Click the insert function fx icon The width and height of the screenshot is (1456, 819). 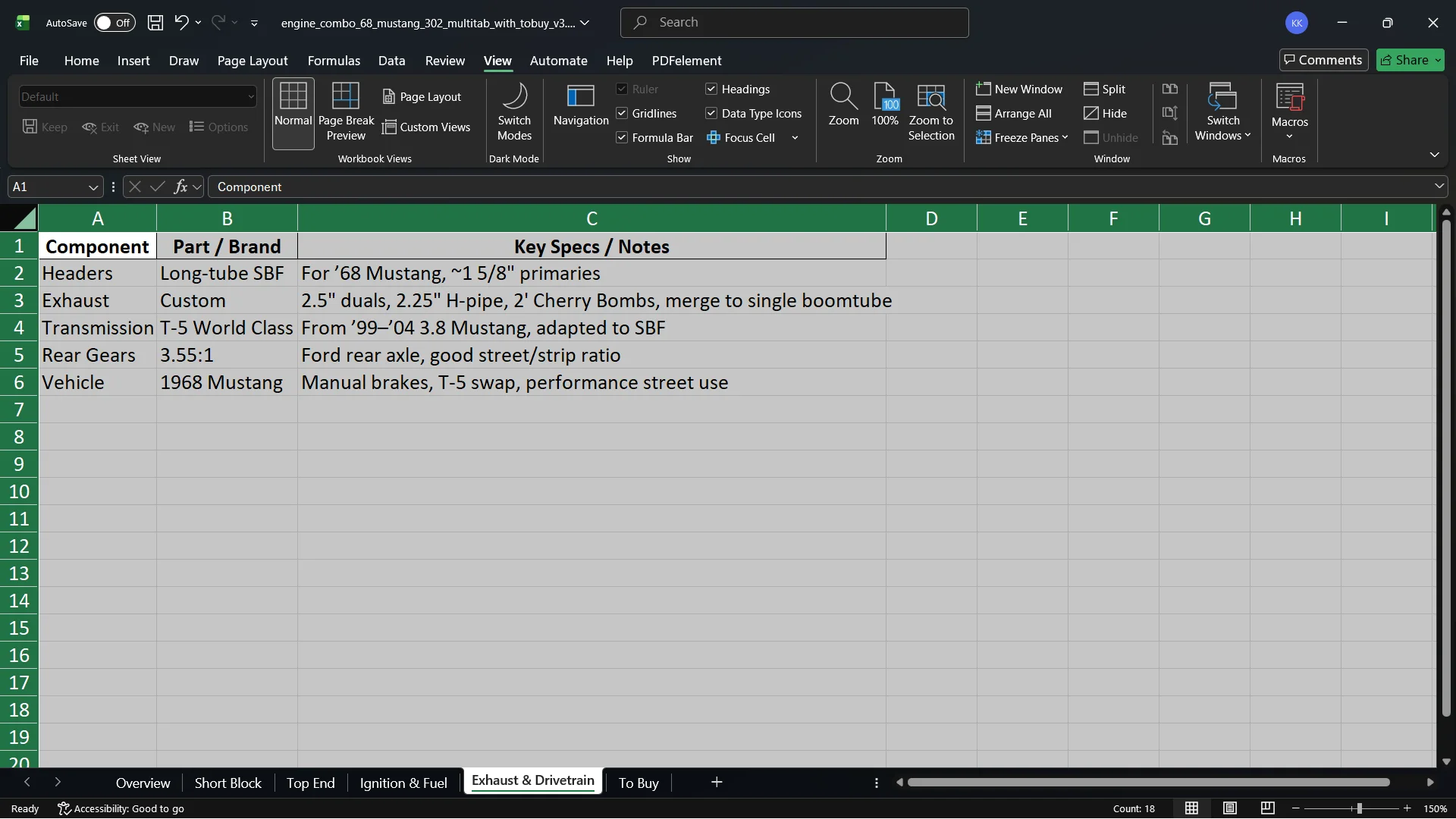pos(180,187)
